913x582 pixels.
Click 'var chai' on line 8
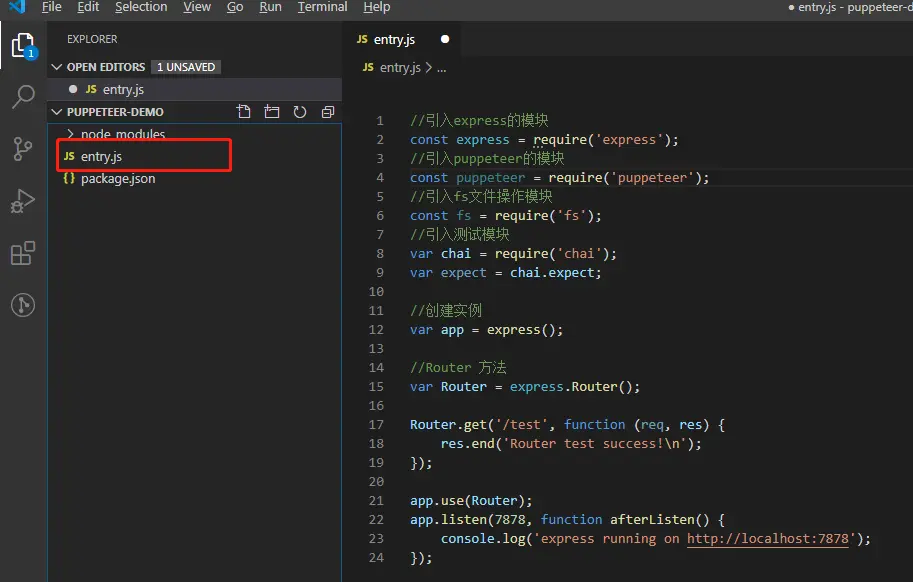(440, 253)
